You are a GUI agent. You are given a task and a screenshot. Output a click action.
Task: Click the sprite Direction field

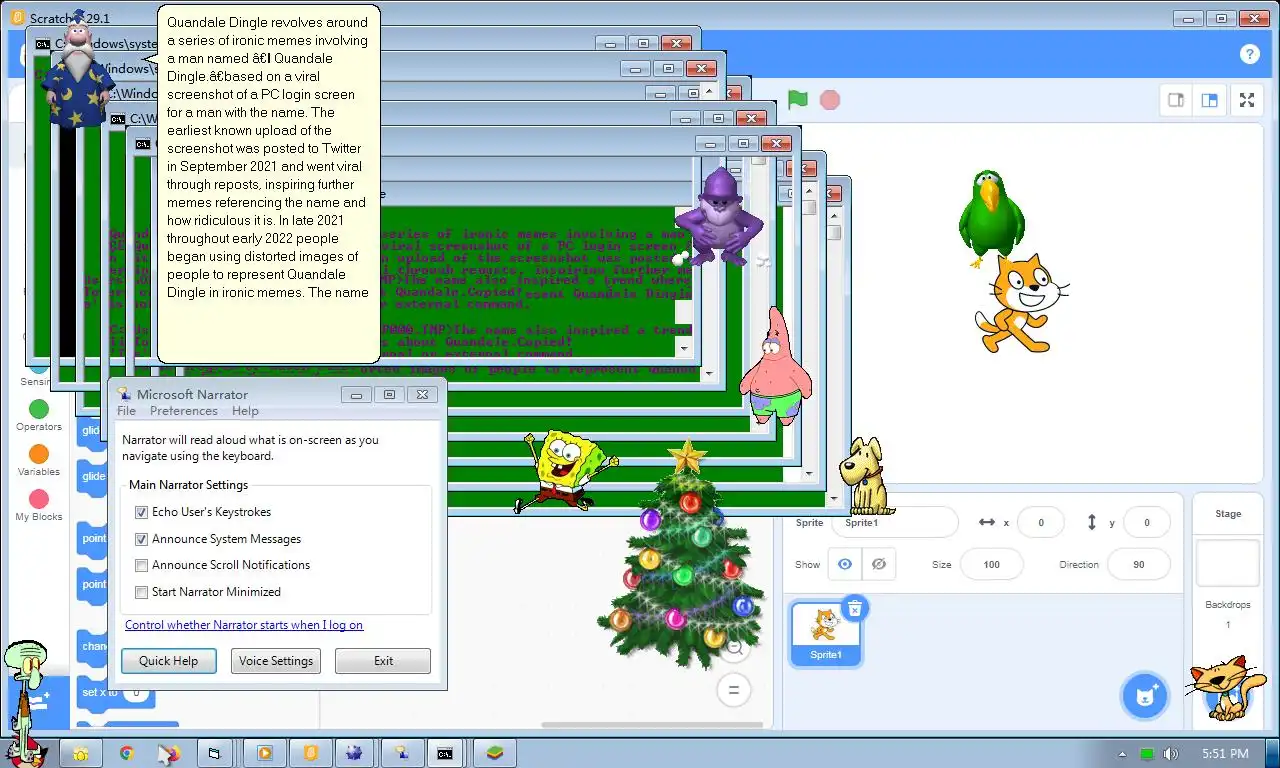click(1138, 564)
